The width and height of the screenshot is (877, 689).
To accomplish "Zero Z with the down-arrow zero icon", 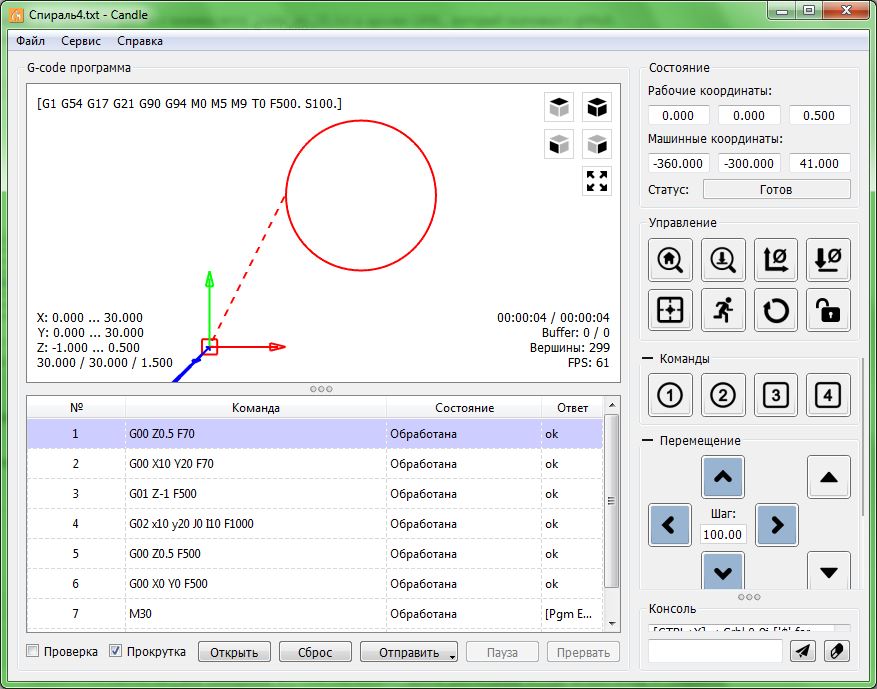I will click(x=828, y=259).
